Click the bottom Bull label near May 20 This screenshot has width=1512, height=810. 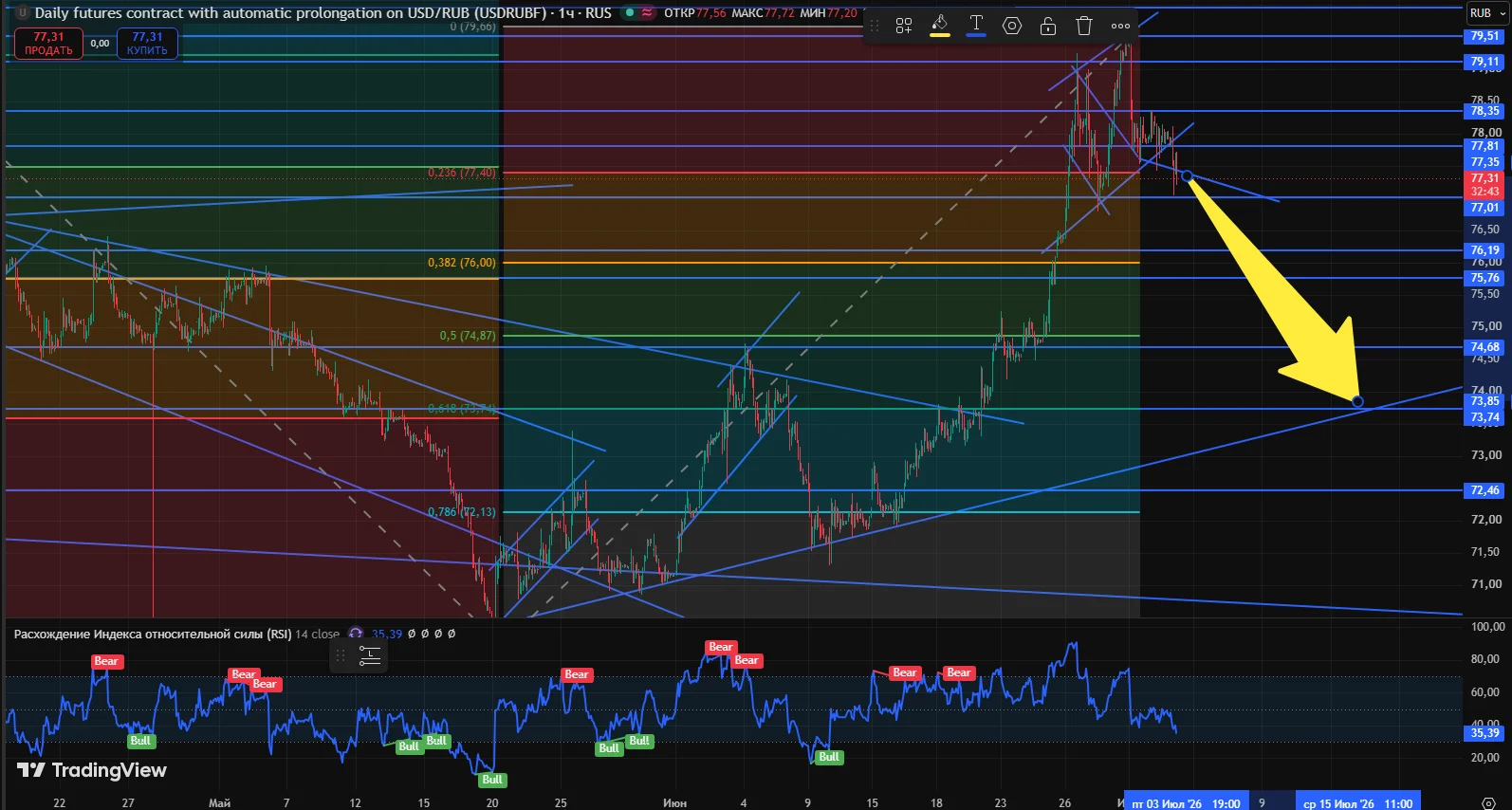pos(492,780)
